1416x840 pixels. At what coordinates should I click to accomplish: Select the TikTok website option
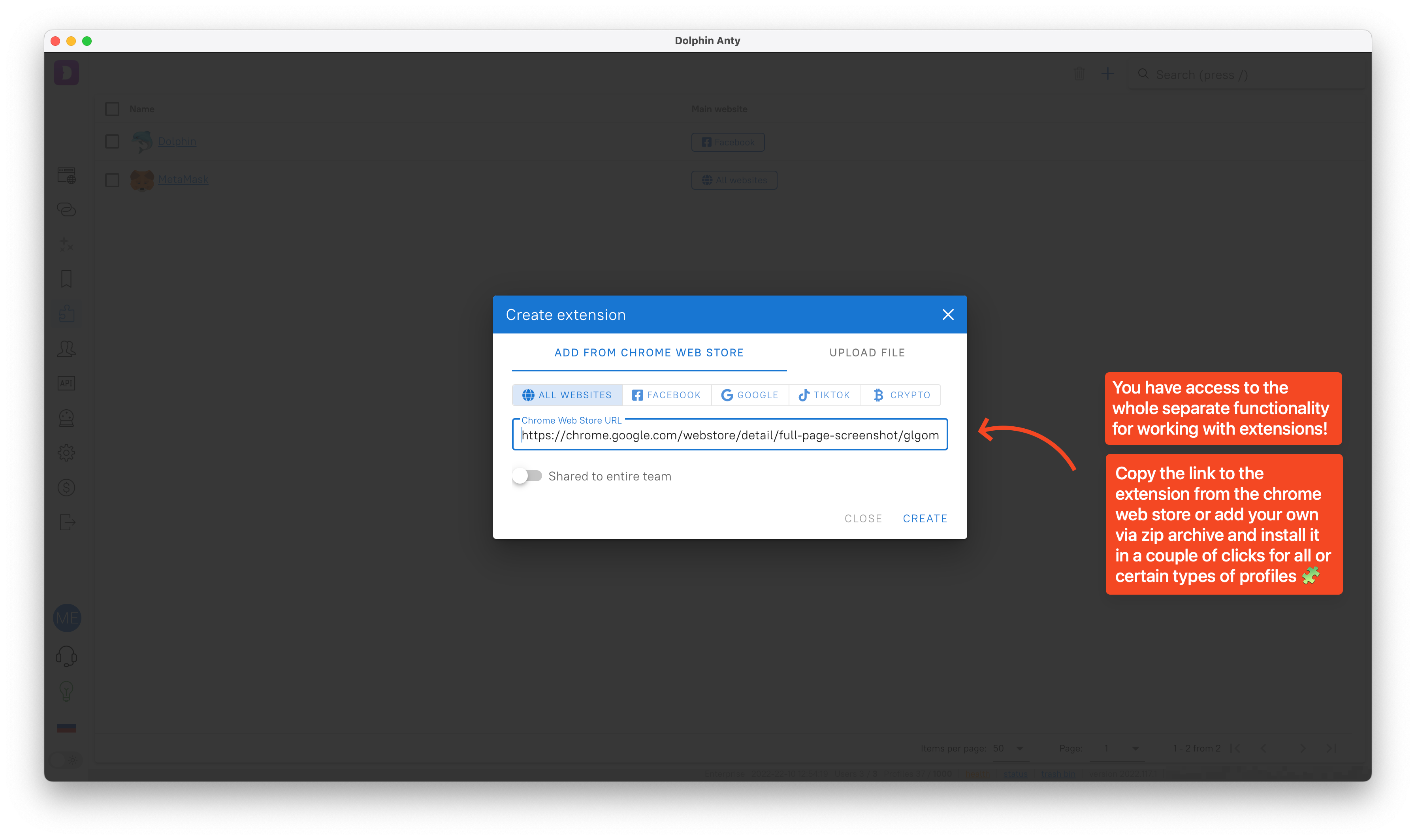point(825,395)
